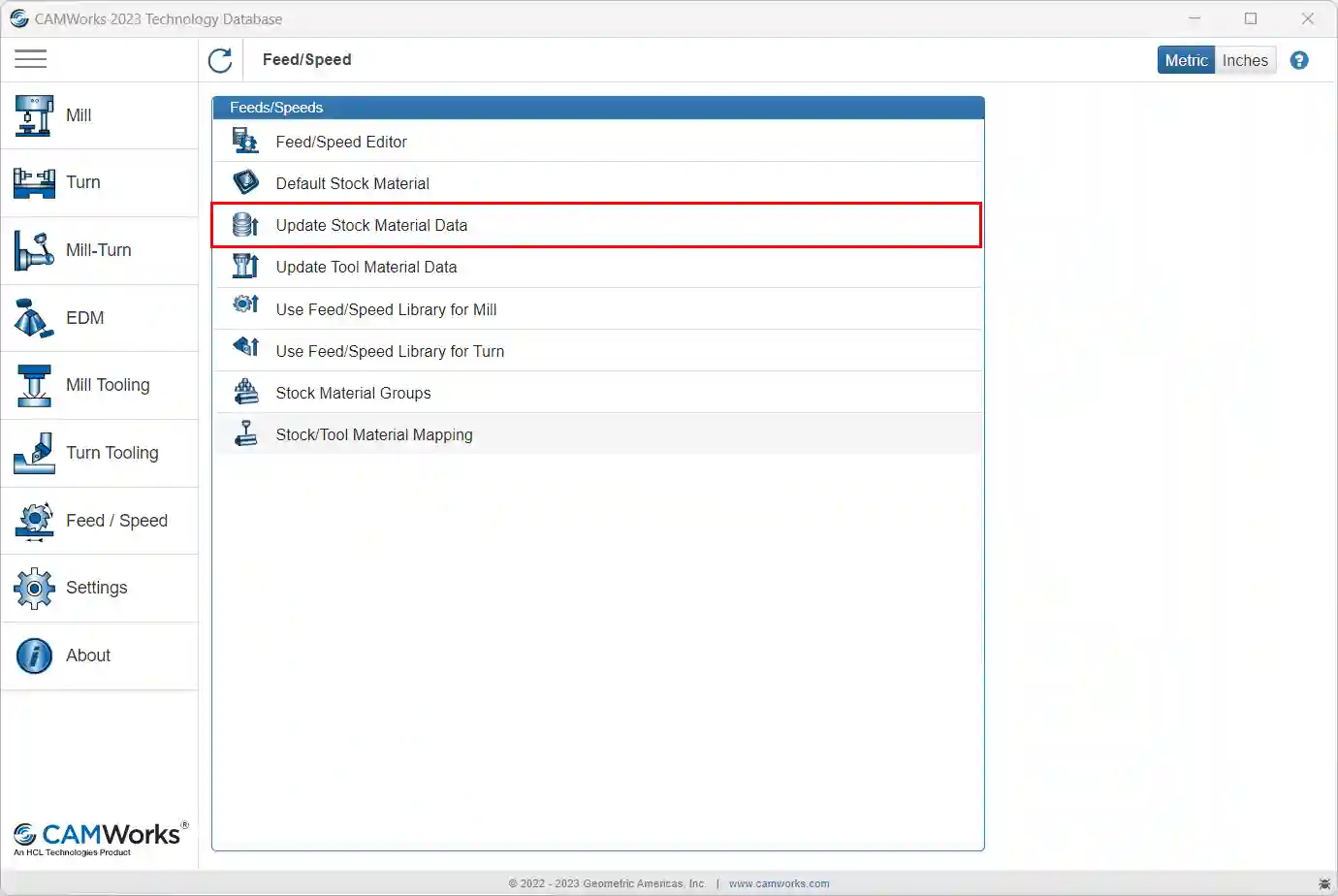Open Stock/Tool Material Mapping

click(x=597, y=434)
